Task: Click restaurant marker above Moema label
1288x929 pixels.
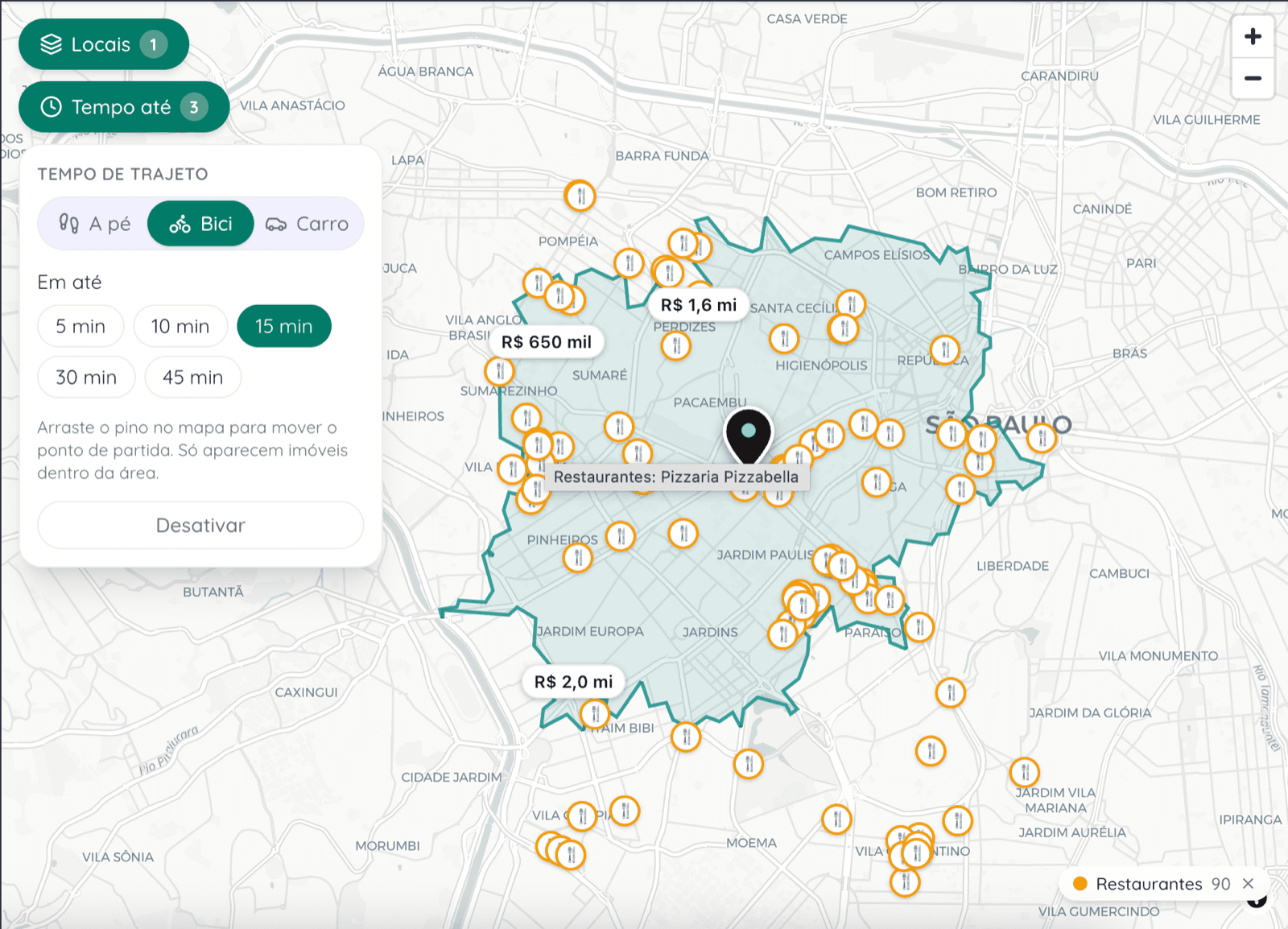Action: pyautogui.click(x=749, y=763)
